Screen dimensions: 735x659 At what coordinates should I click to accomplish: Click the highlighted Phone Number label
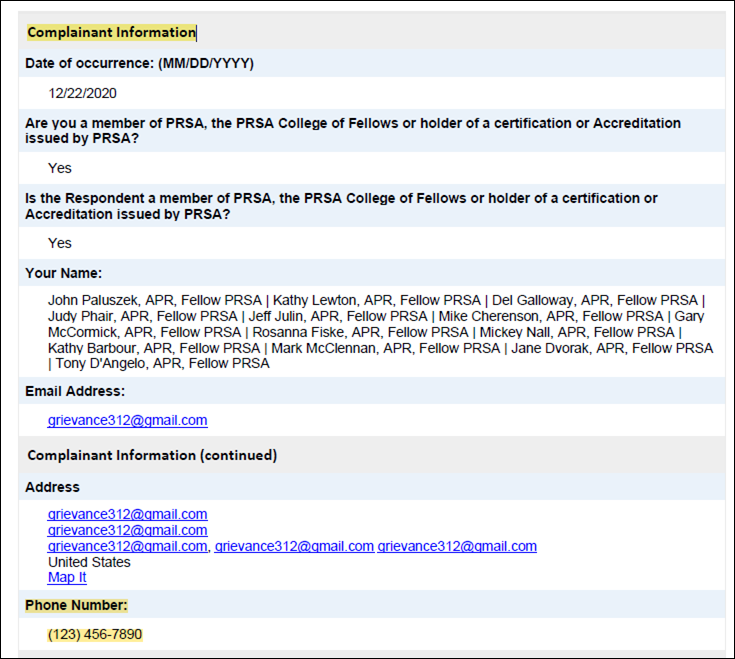(76, 605)
